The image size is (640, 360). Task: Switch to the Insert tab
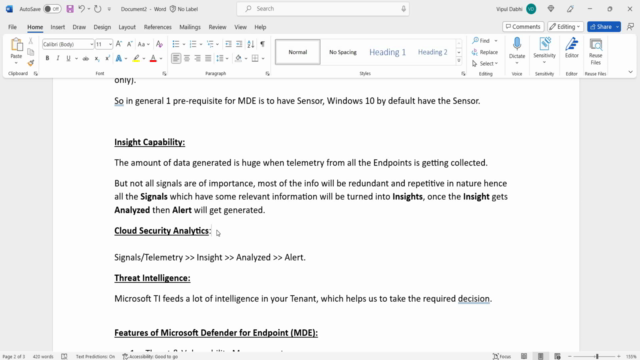[58, 27]
